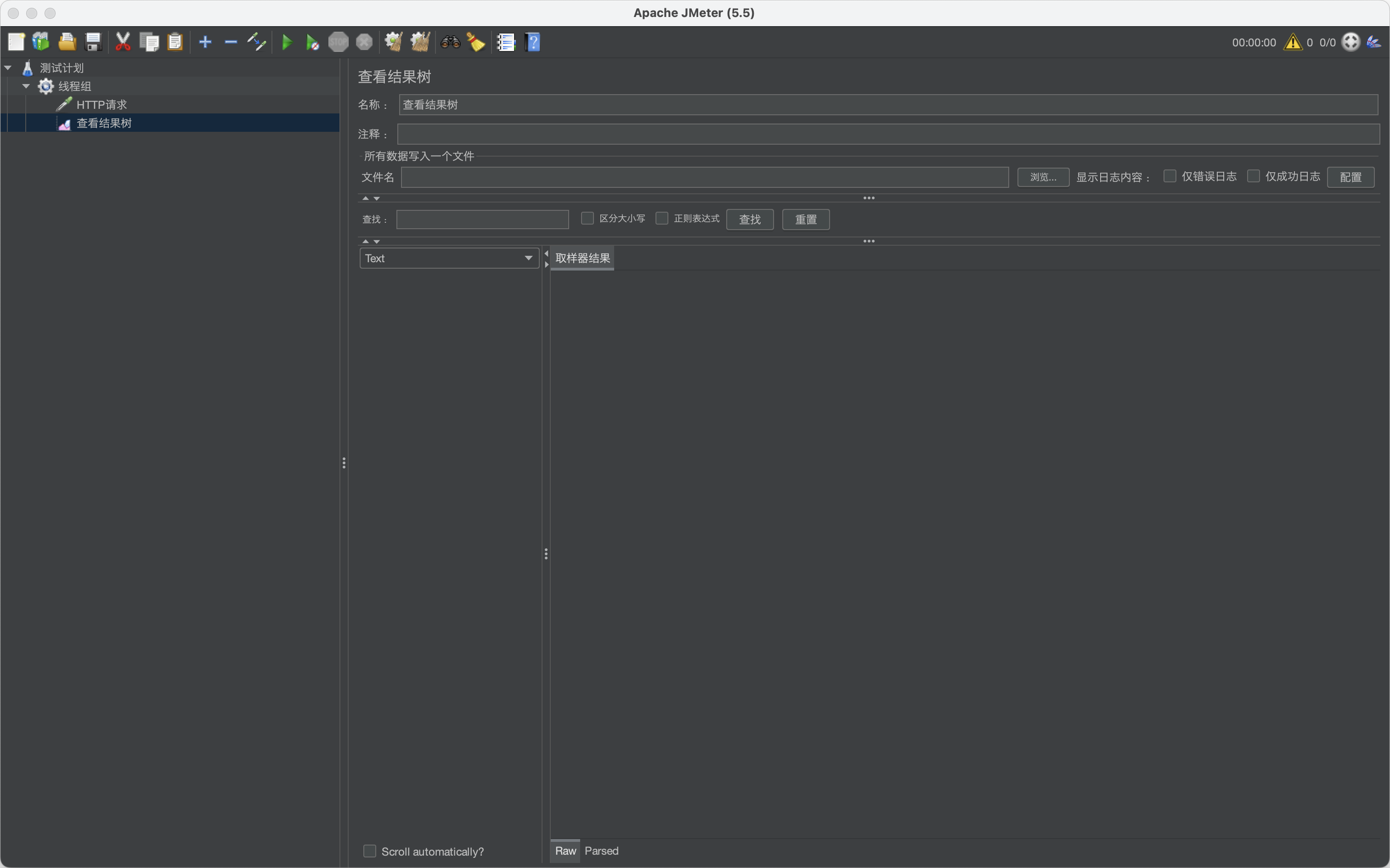
Task: Collapse the 测试计划 root node
Action: pos(8,68)
